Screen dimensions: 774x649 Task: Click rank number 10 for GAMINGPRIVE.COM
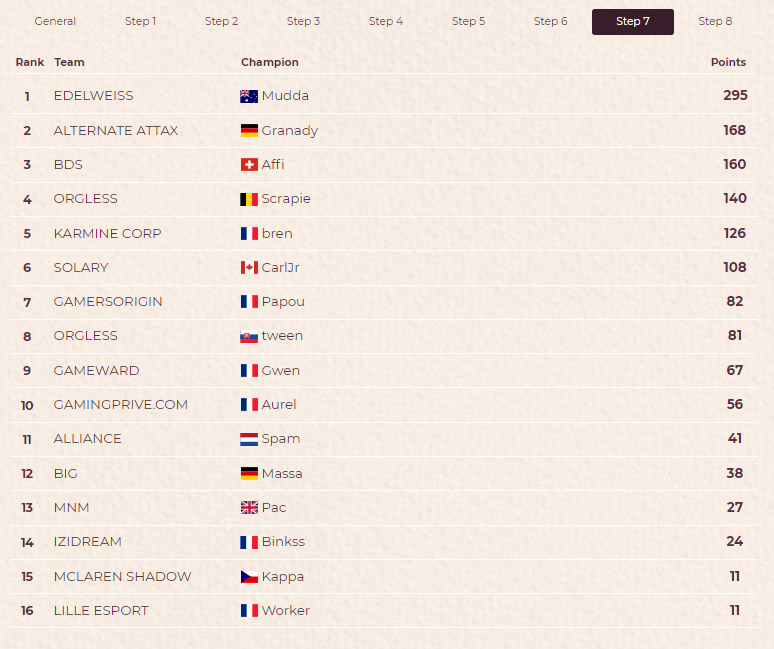tap(27, 405)
